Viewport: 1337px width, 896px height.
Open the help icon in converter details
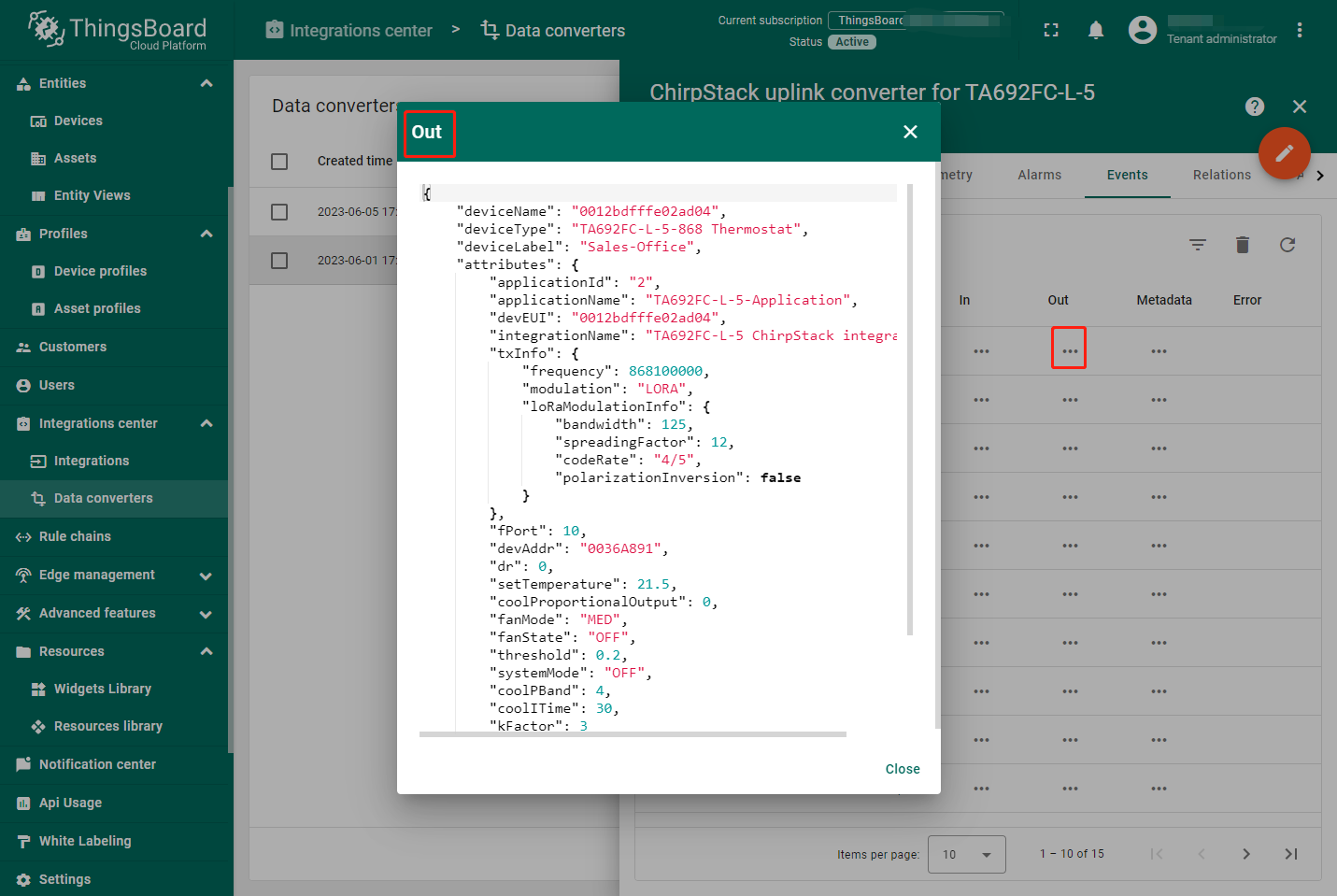click(x=1255, y=107)
